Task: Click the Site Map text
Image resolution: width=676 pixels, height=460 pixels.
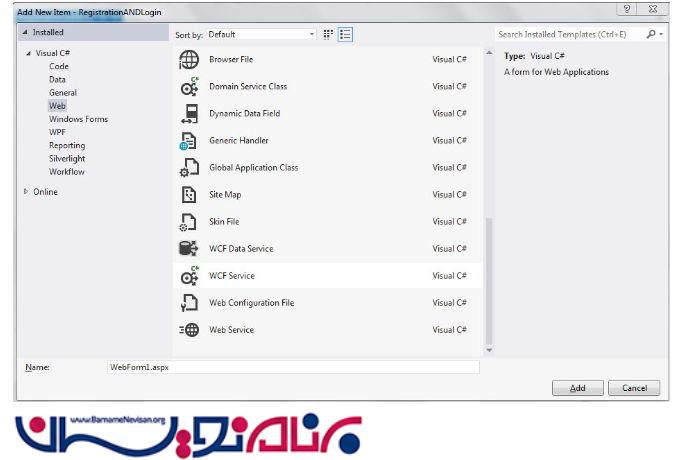Action: point(225,194)
